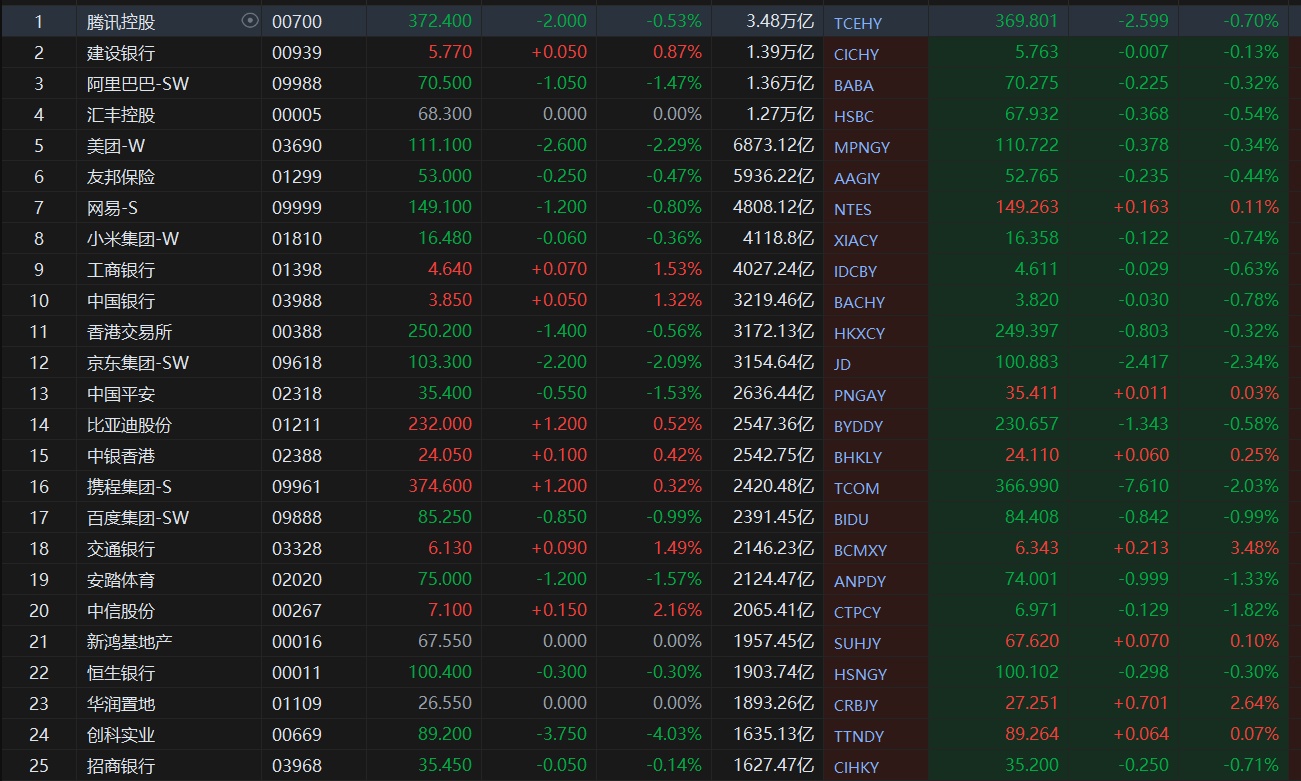Click the circle icon beside 腾讯控股
Screen dimensions: 1301x781
(x=250, y=21)
